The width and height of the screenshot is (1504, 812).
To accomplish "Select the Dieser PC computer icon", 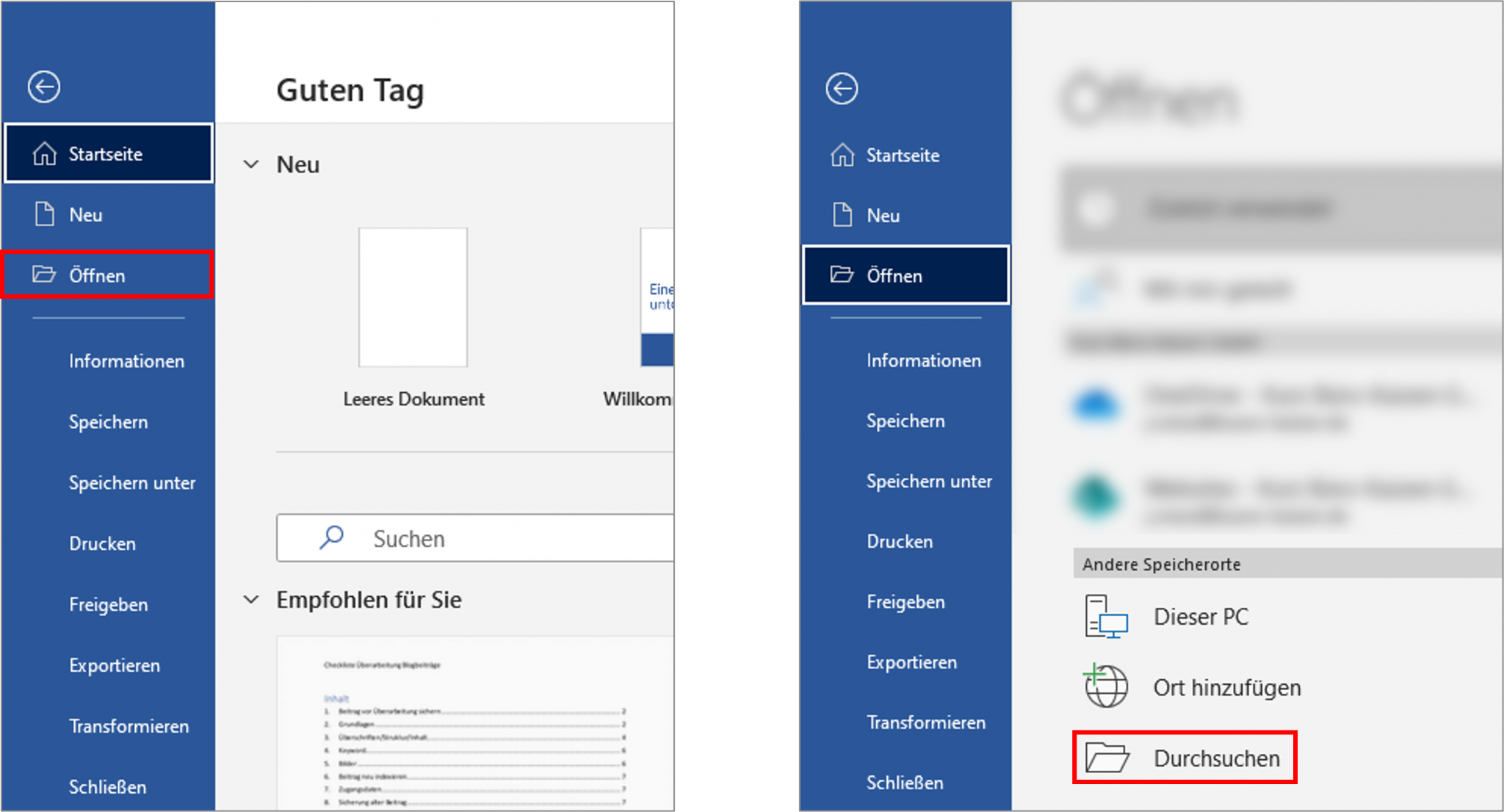I will click(1104, 617).
